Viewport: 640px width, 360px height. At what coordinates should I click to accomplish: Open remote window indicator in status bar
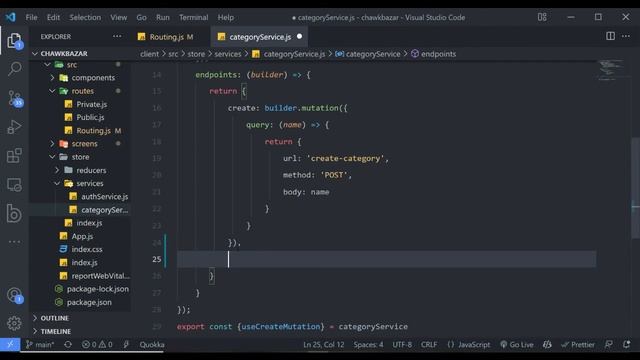point(10,344)
